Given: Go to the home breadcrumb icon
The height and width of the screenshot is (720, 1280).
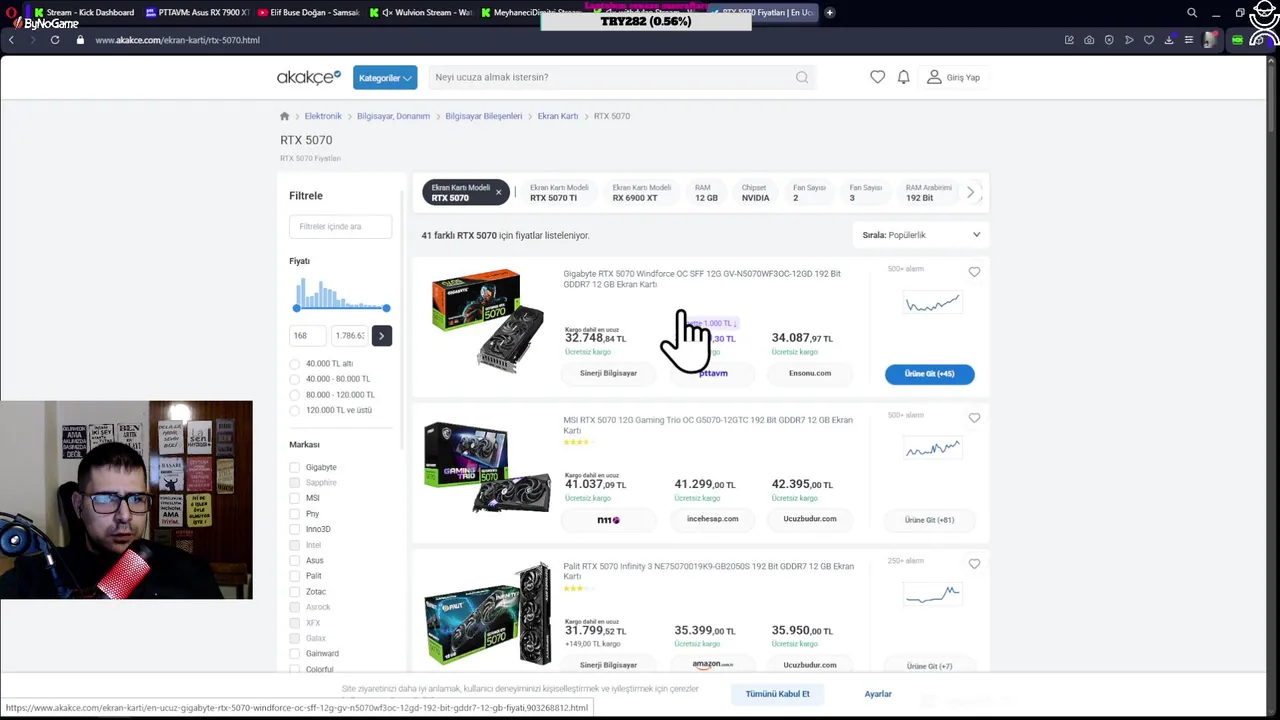Looking at the screenshot, I should 284,116.
